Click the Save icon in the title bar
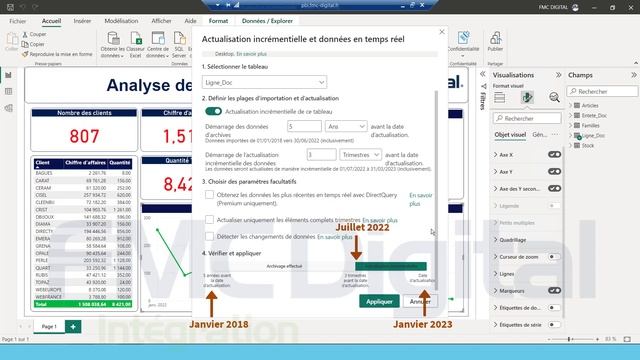Screen dimensions: 640x360 click(11, 7)
